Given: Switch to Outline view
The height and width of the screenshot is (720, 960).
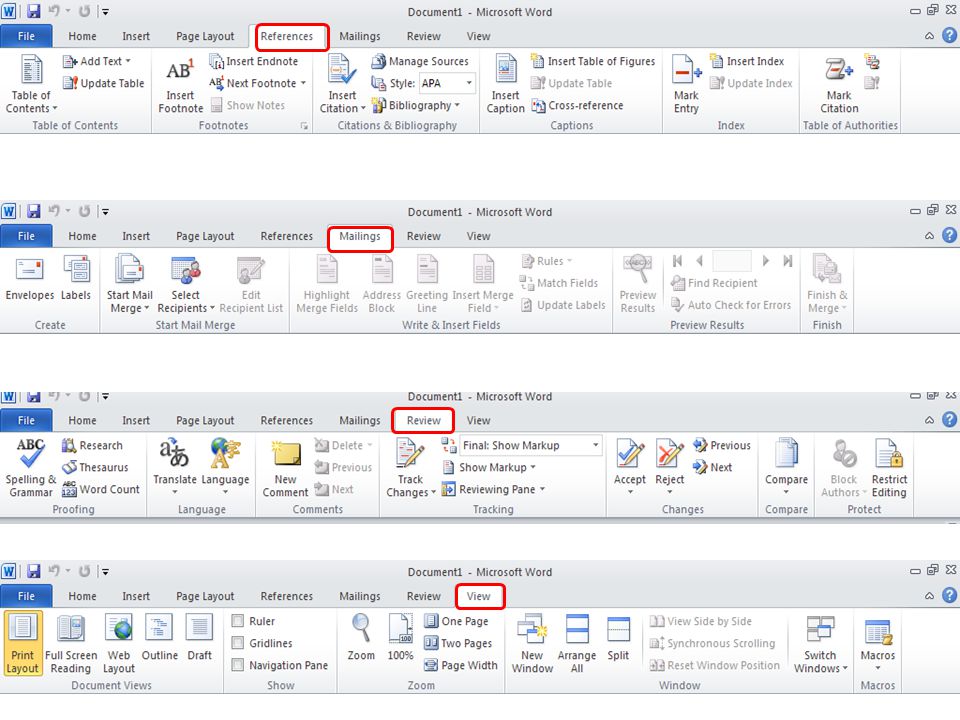Looking at the screenshot, I should (159, 639).
